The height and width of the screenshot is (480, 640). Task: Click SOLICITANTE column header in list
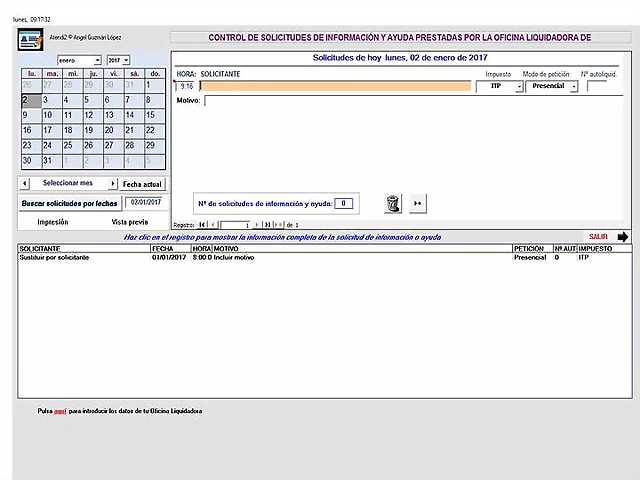(84, 249)
